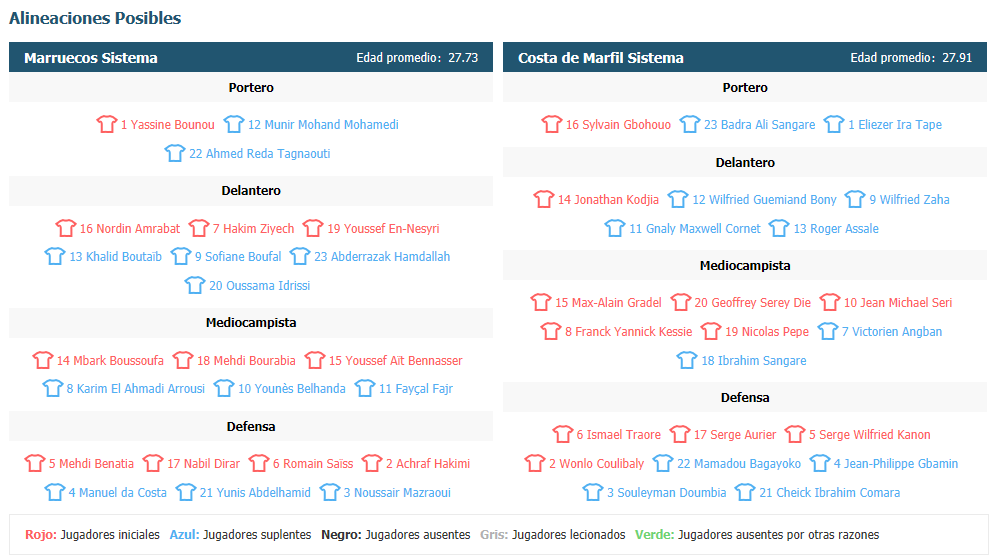
Task: Click the red shirt icon beside Nicolas Pepe
Action: [x=711, y=331]
